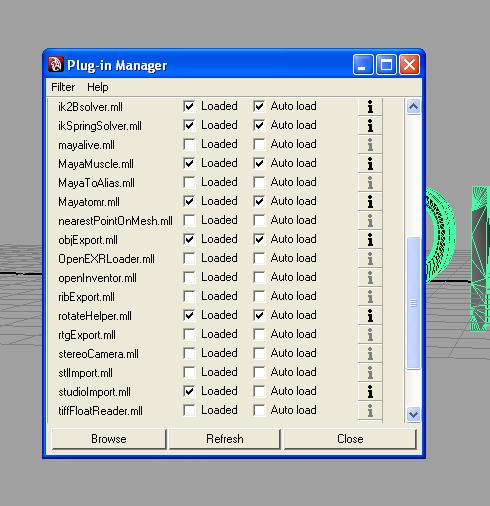Click the MayaMuscle.mll plug-in name
This screenshot has height=506, width=490.
click(x=96, y=164)
